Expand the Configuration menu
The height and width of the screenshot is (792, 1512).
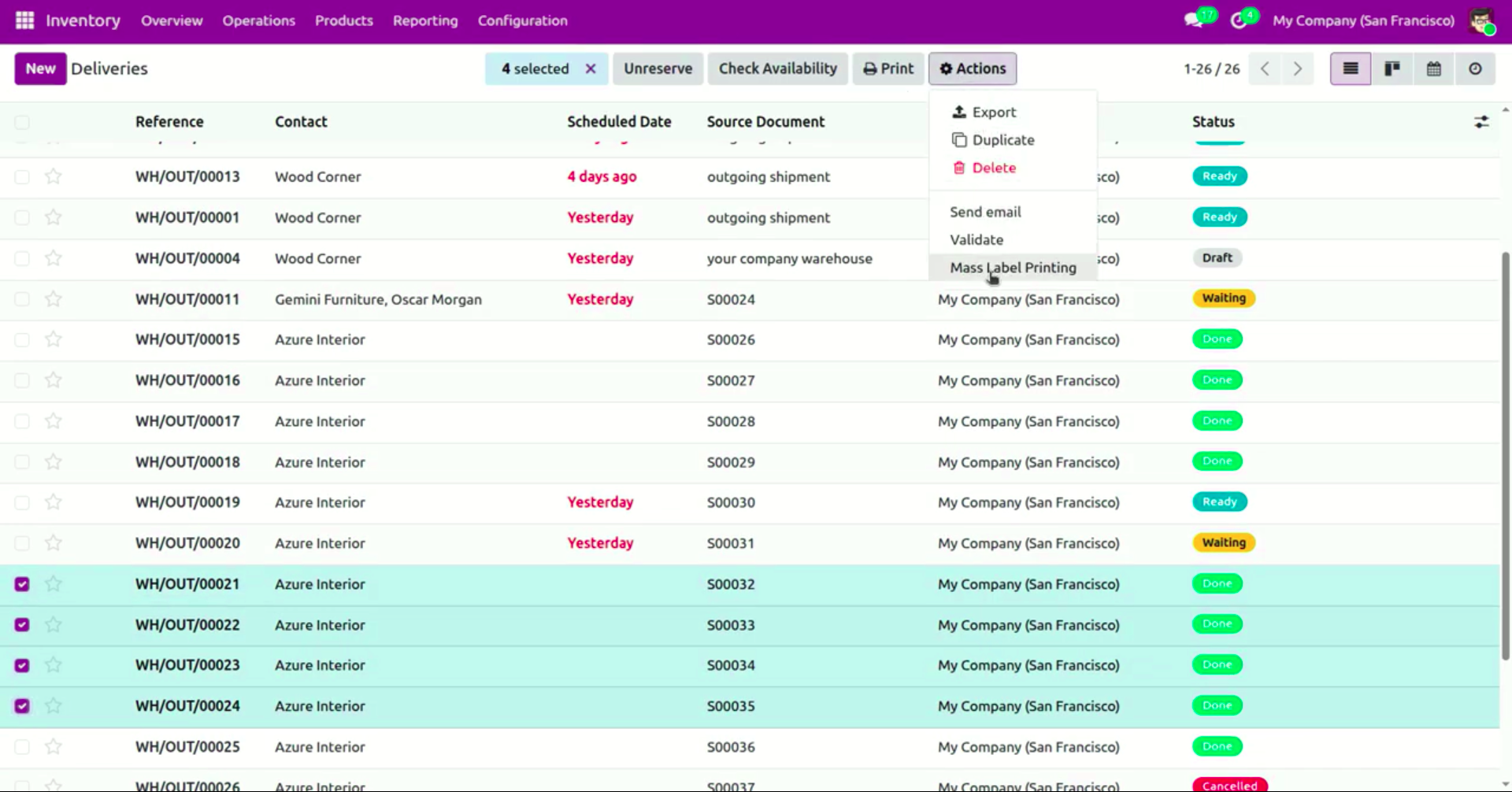tap(522, 20)
